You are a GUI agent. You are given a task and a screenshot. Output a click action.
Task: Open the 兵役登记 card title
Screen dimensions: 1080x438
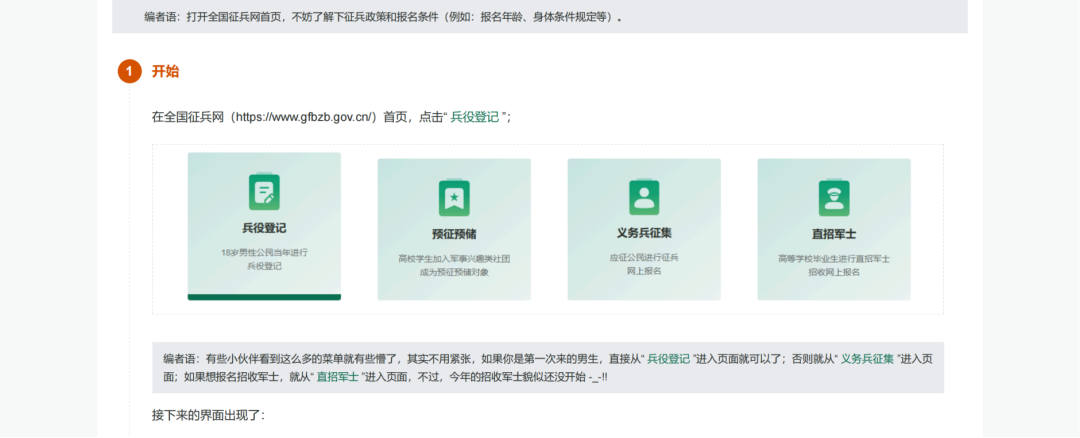264,228
